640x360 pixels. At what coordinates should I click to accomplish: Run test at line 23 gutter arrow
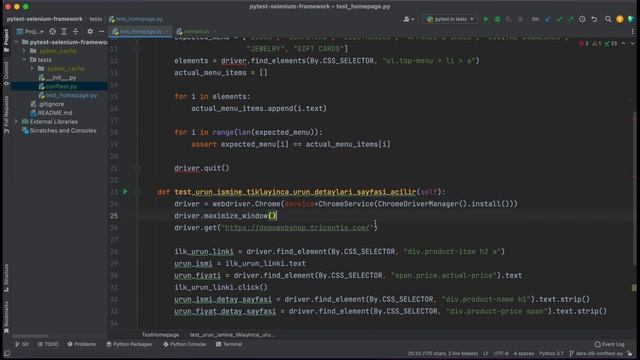pos(125,191)
